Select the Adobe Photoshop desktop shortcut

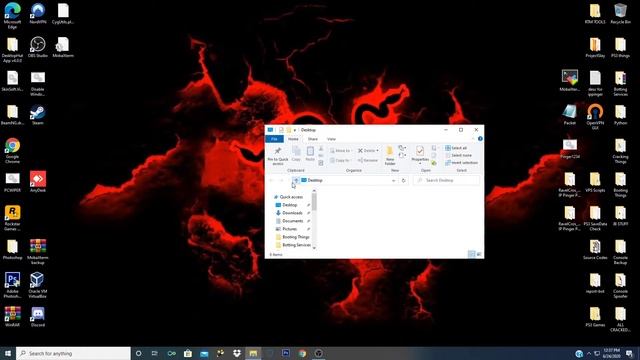tap(12, 285)
